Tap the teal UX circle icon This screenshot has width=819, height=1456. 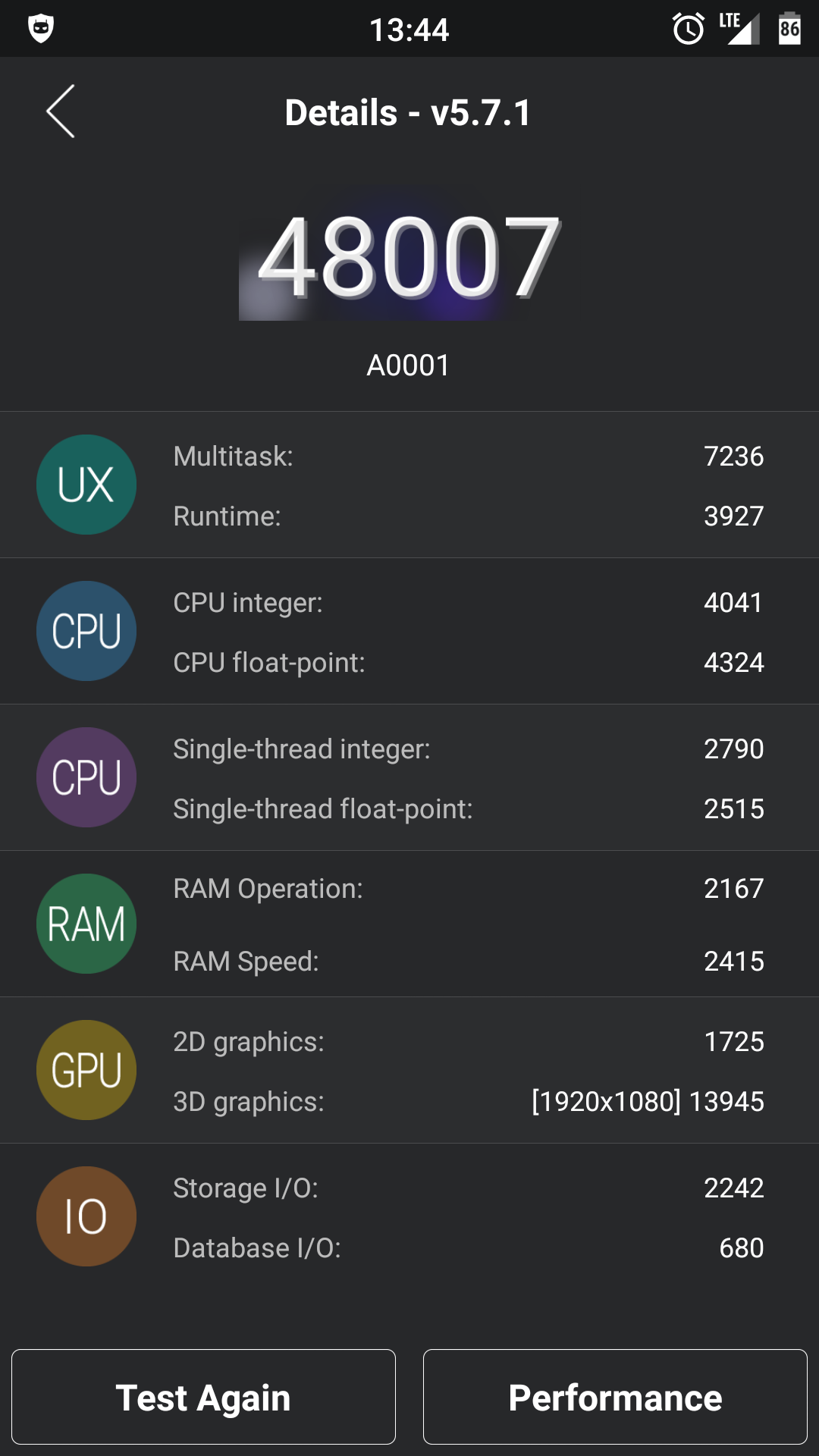(x=86, y=485)
